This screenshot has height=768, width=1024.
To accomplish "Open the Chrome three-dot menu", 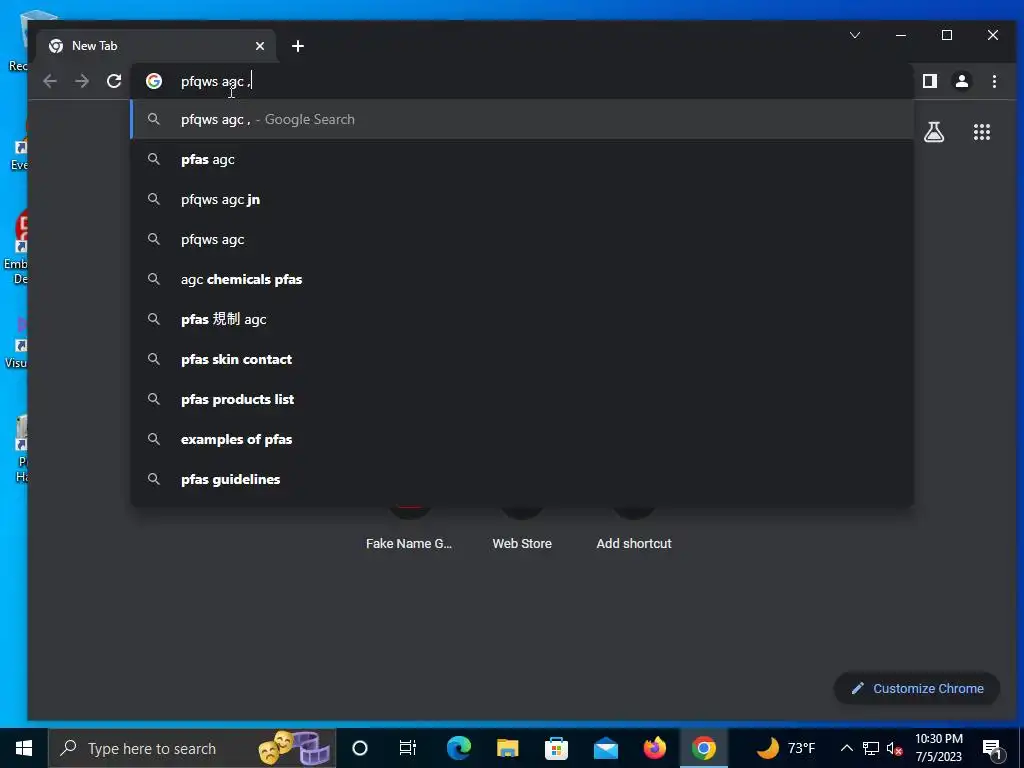I will (994, 81).
